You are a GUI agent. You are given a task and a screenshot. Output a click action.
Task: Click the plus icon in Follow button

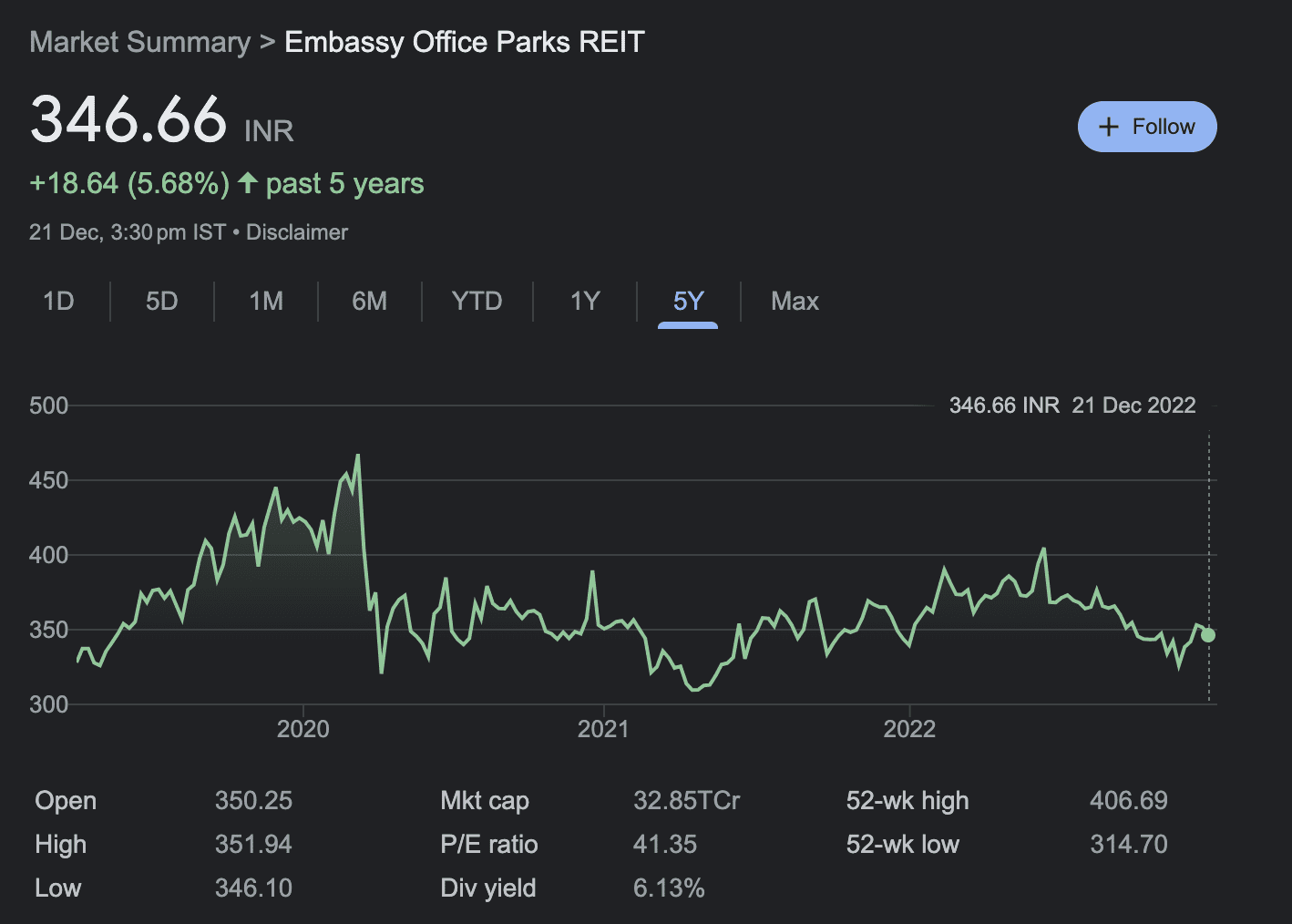pos(1109,127)
